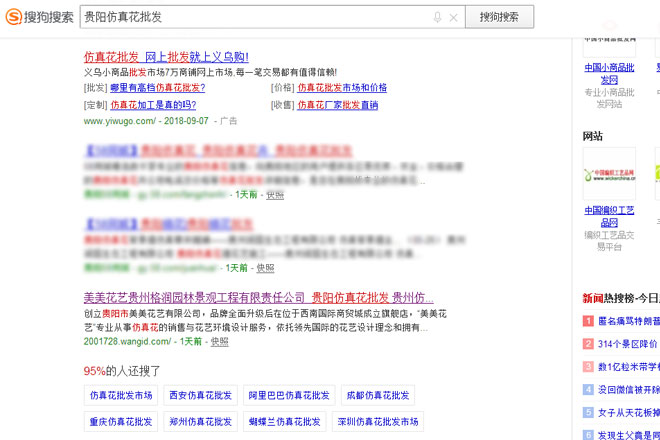Screen dimensions: 660x440
Task: Open sidebar link 中国小商品批发网
Action: (x=609, y=73)
